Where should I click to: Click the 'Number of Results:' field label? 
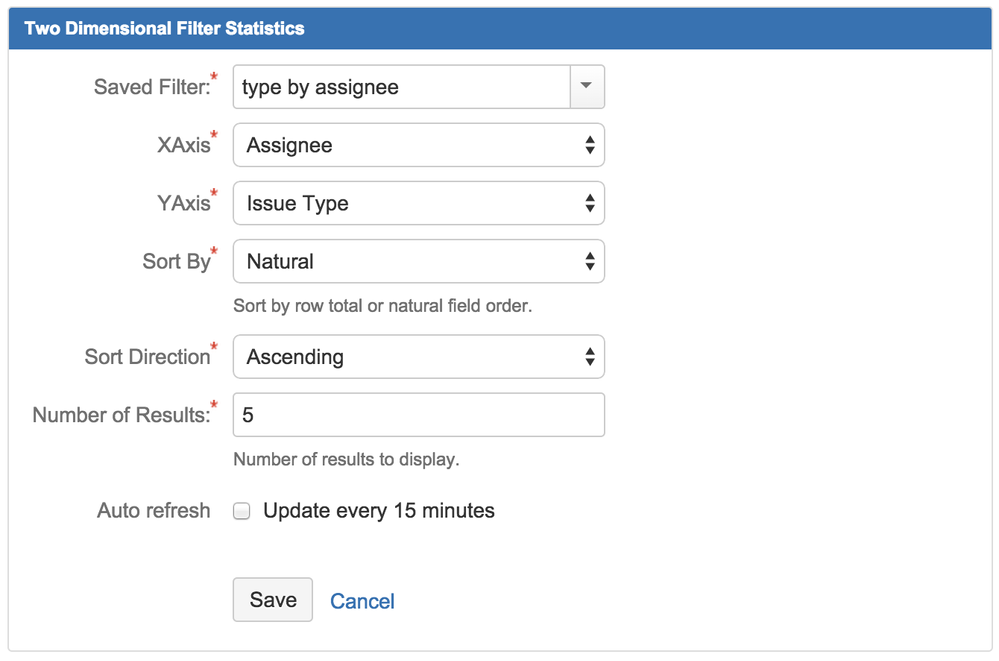121,415
